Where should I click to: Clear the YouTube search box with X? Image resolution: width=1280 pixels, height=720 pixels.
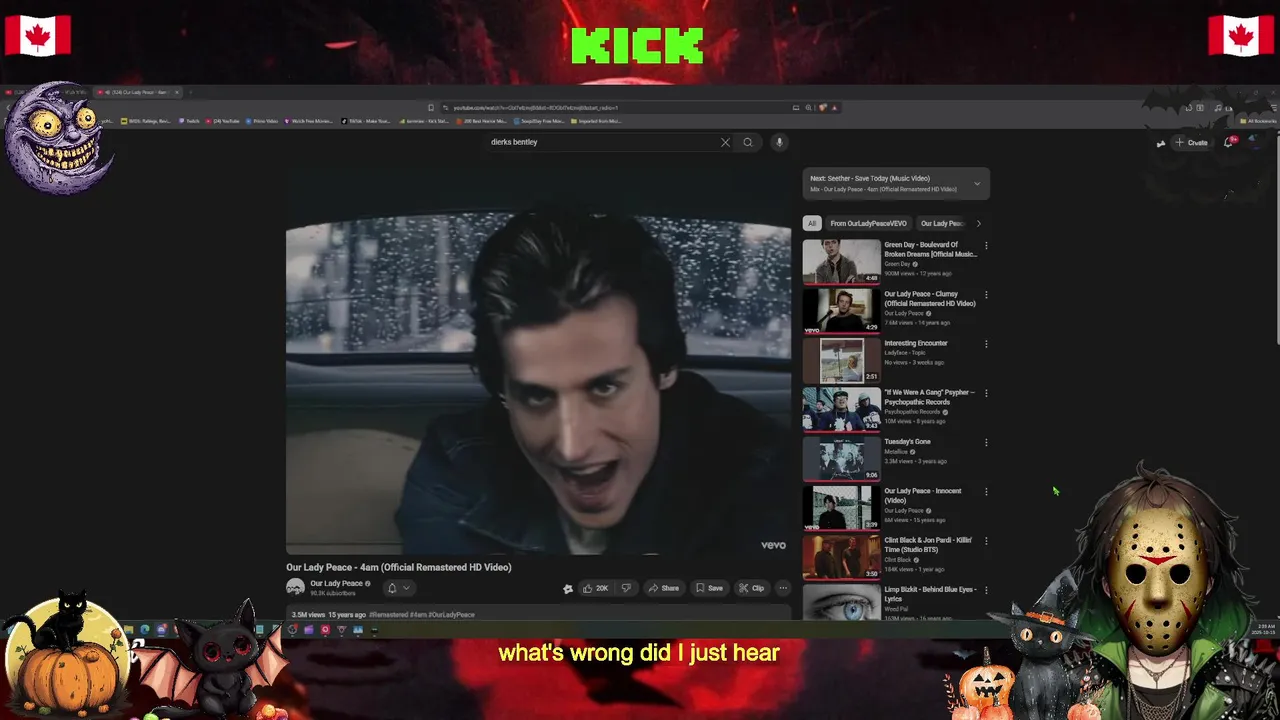pos(725,142)
